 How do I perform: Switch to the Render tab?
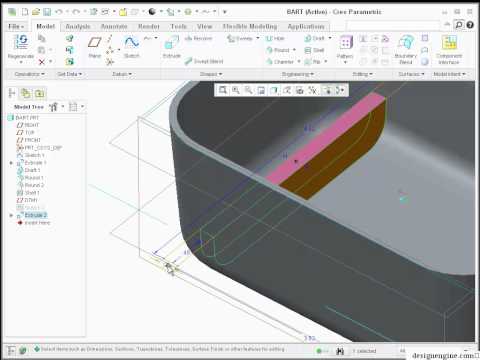pos(149,26)
